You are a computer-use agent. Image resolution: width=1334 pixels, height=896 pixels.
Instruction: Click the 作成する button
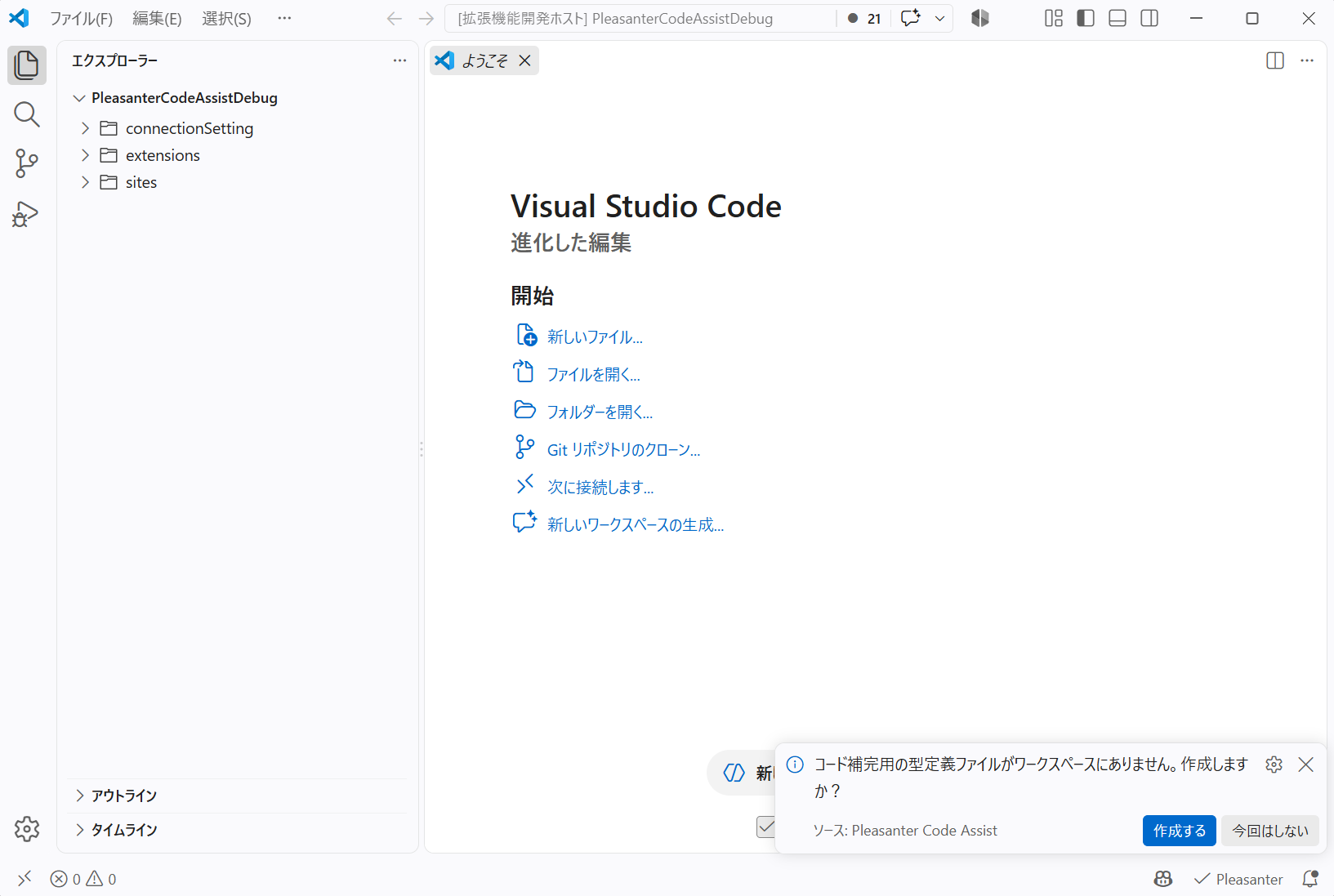click(1179, 831)
